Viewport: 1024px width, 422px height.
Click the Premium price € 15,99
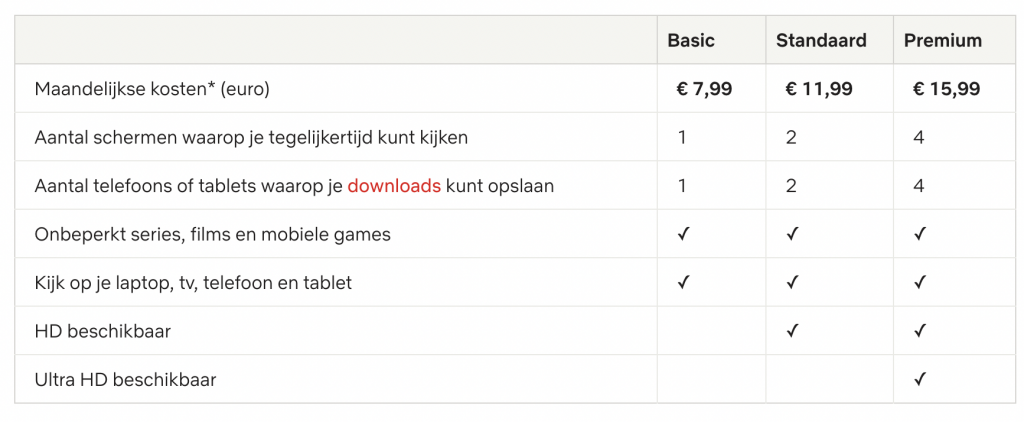pos(946,89)
